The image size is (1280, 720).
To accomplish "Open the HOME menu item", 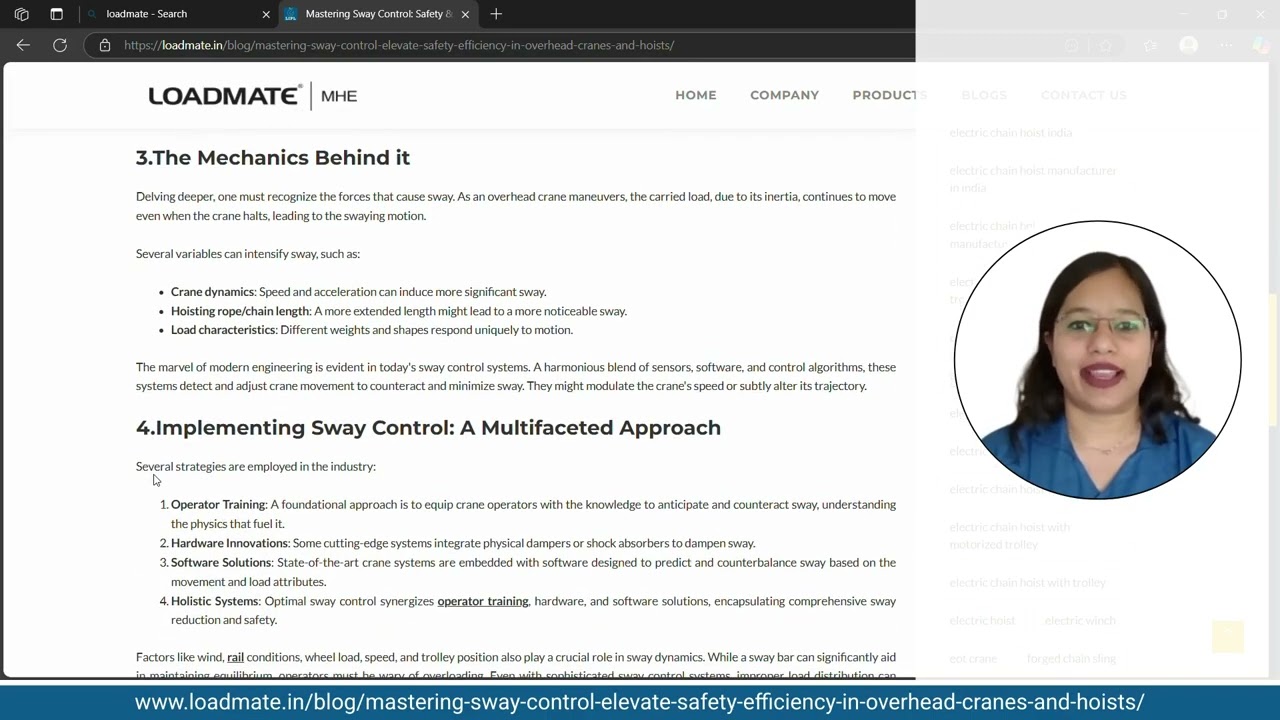I will click(696, 95).
